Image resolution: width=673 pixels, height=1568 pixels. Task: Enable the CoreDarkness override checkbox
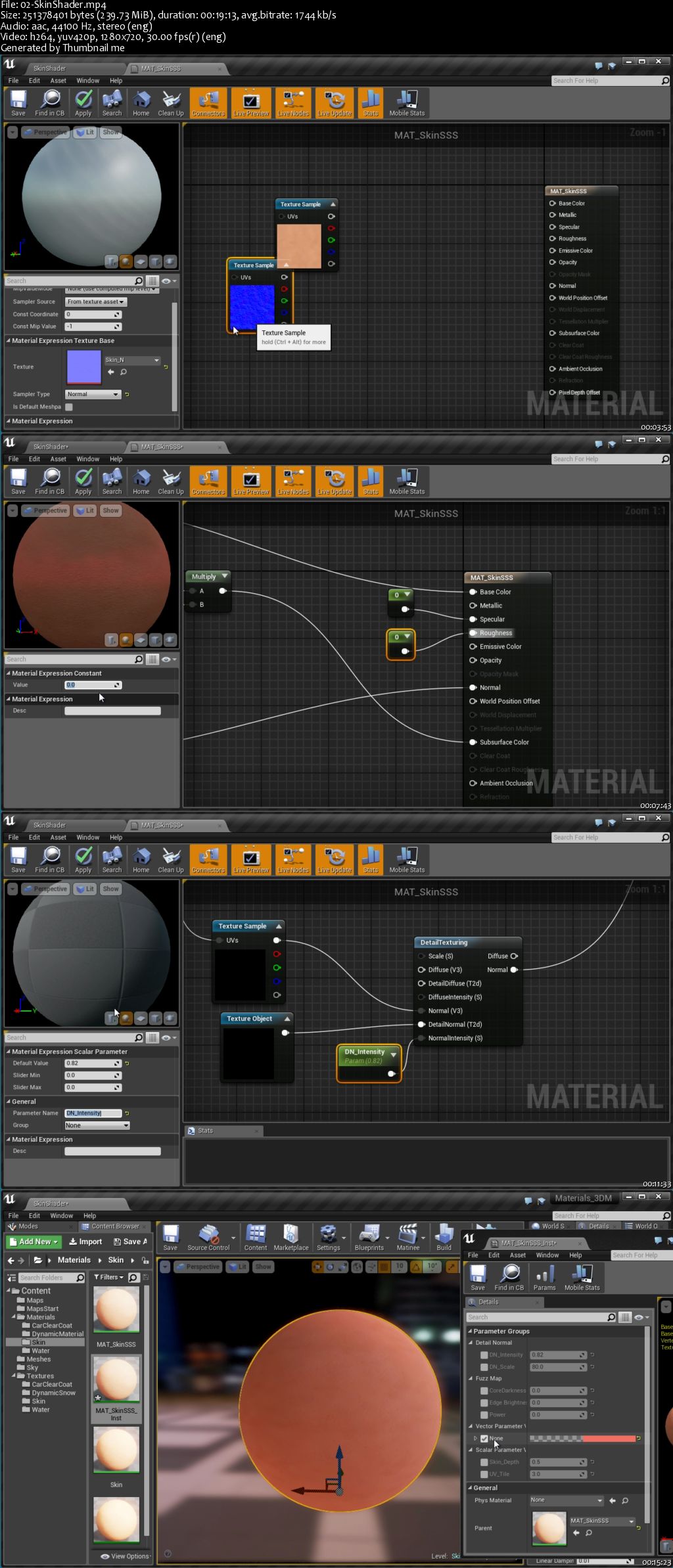pos(484,1391)
